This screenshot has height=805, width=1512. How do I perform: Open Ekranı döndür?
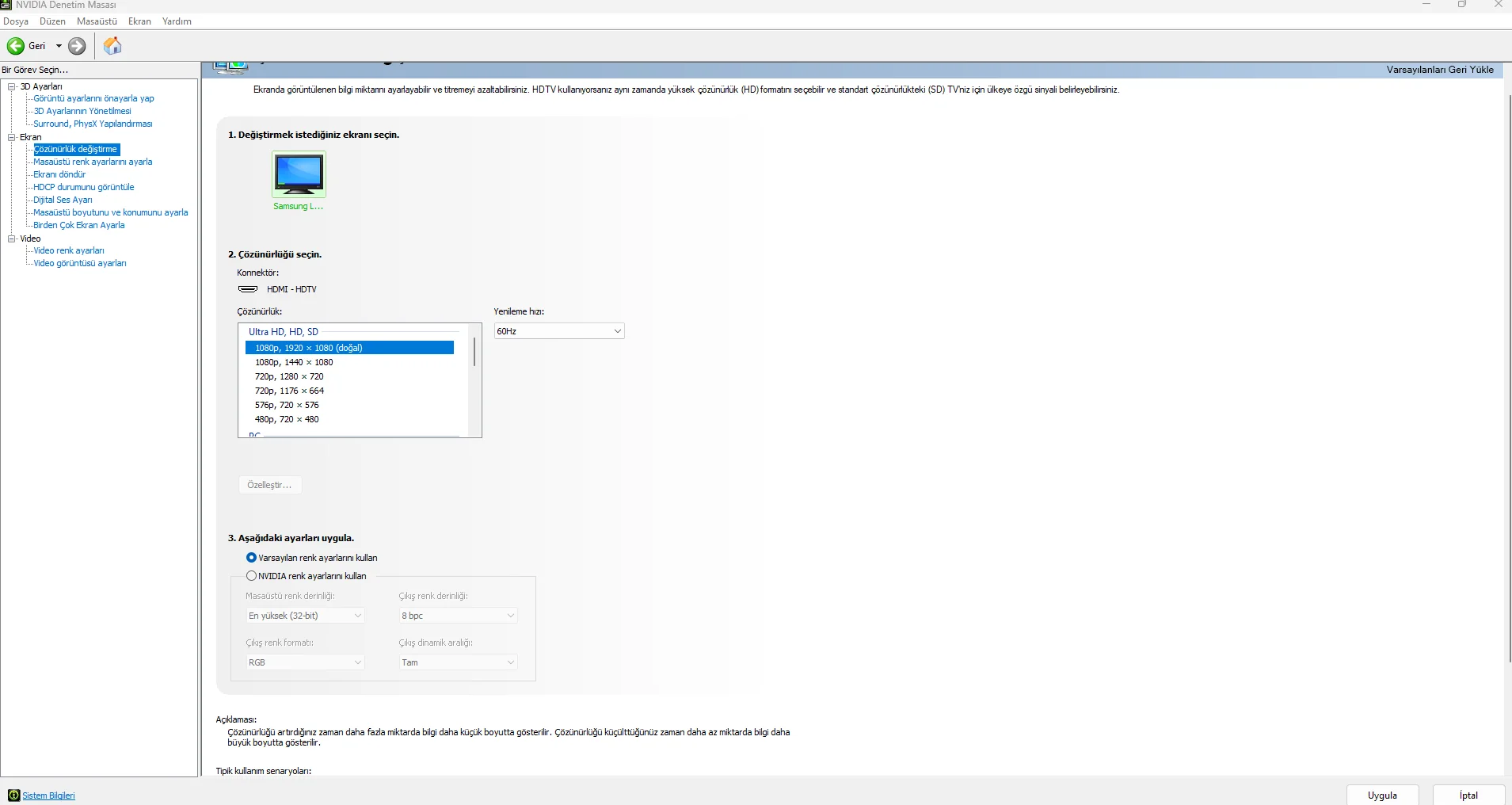click(x=59, y=174)
